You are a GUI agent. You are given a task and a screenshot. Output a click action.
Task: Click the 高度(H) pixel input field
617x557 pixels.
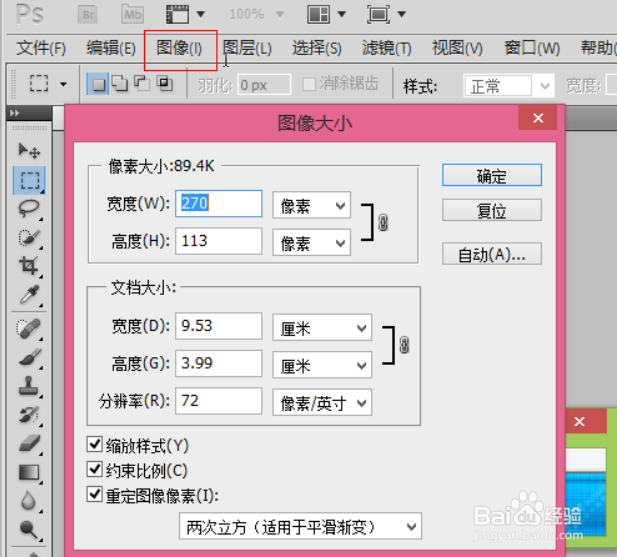tap(218, 241)
